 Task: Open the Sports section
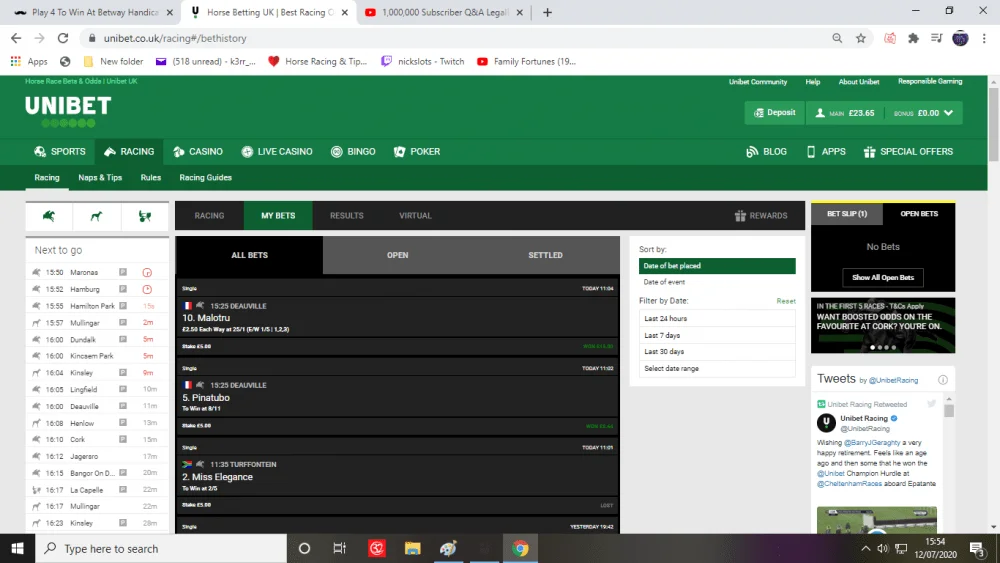point(60,152)
